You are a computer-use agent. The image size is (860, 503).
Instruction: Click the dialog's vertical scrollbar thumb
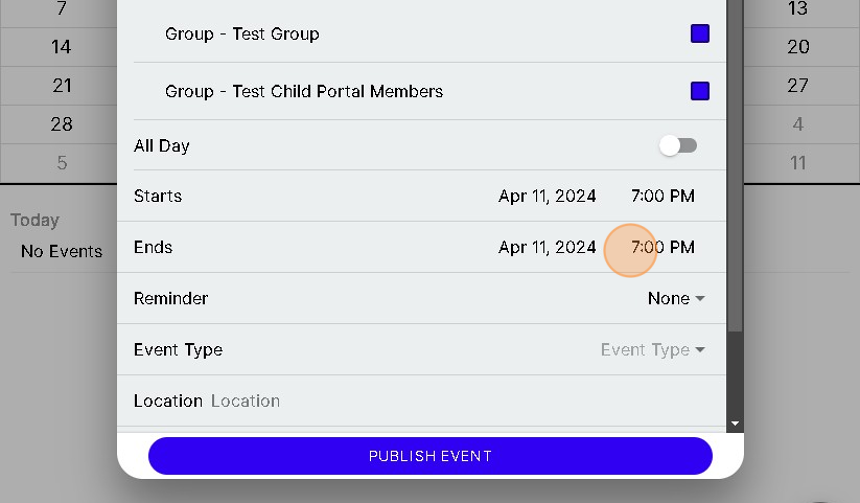[735, 200]
